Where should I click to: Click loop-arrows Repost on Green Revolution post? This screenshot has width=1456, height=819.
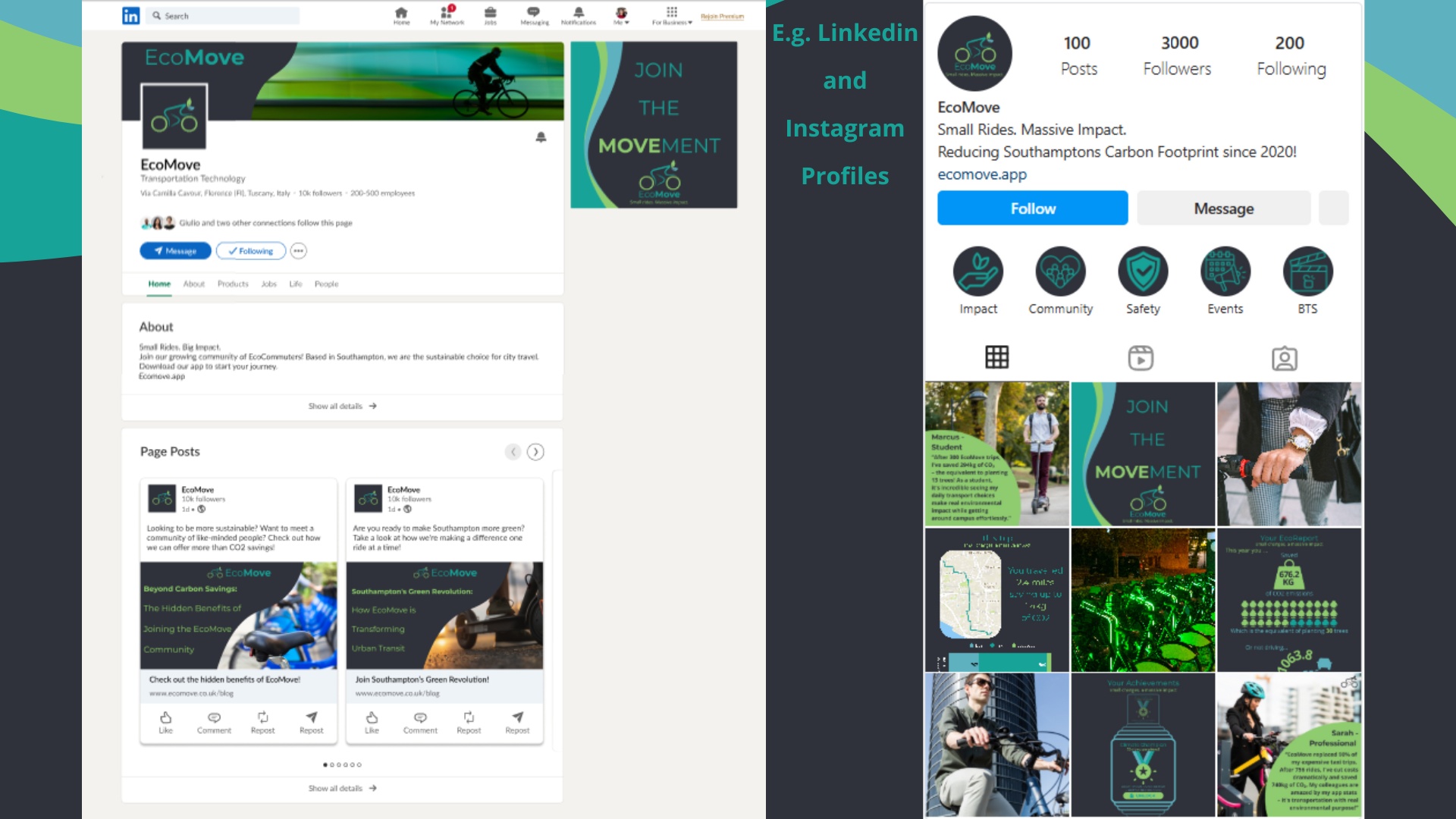(x=469, y=723)
